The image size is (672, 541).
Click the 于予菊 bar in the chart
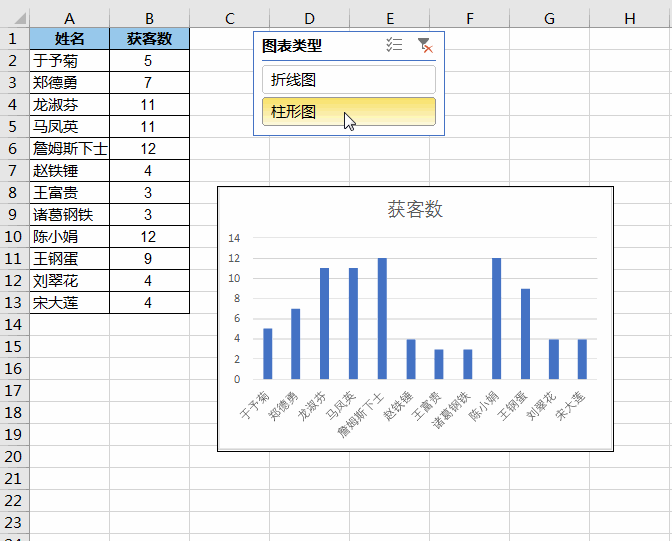(267, 354)
